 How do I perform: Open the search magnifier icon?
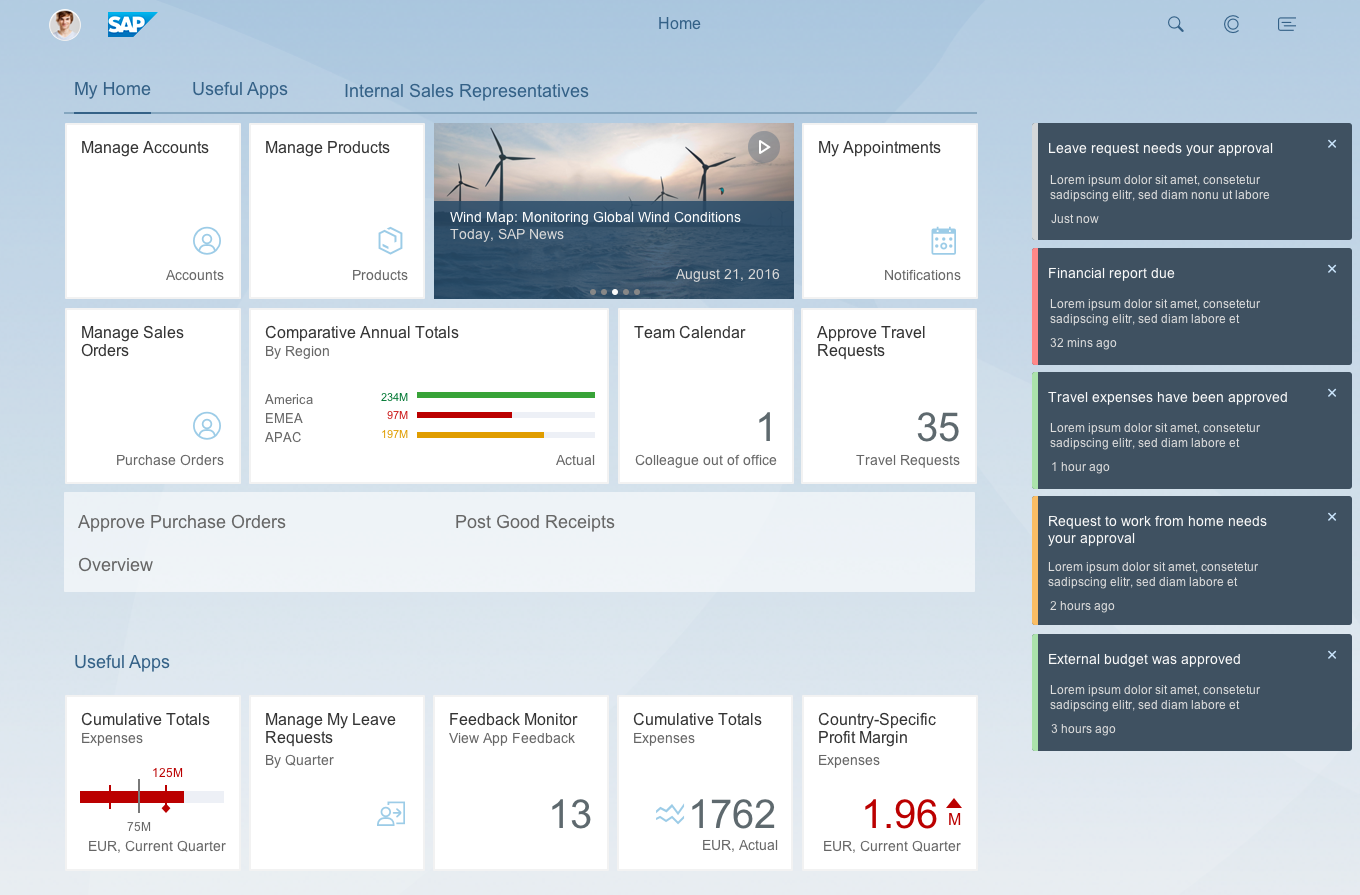point(1176,24)
